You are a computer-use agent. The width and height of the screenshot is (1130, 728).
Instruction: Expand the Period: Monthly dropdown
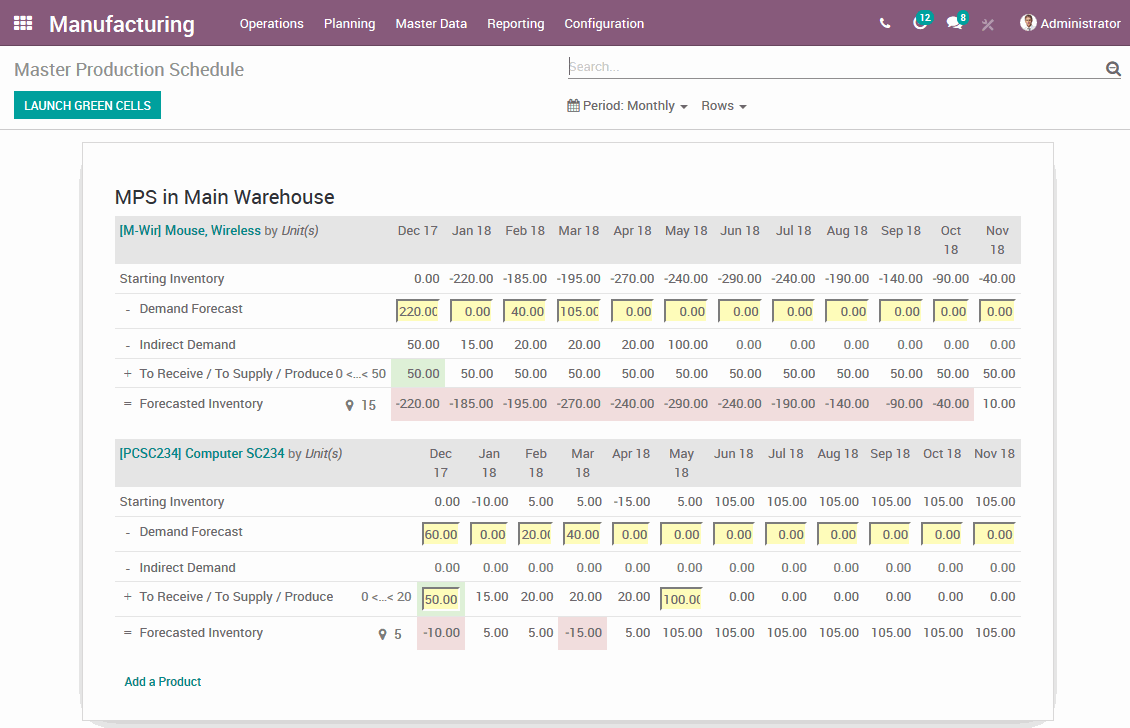click(x=627, y=106)
